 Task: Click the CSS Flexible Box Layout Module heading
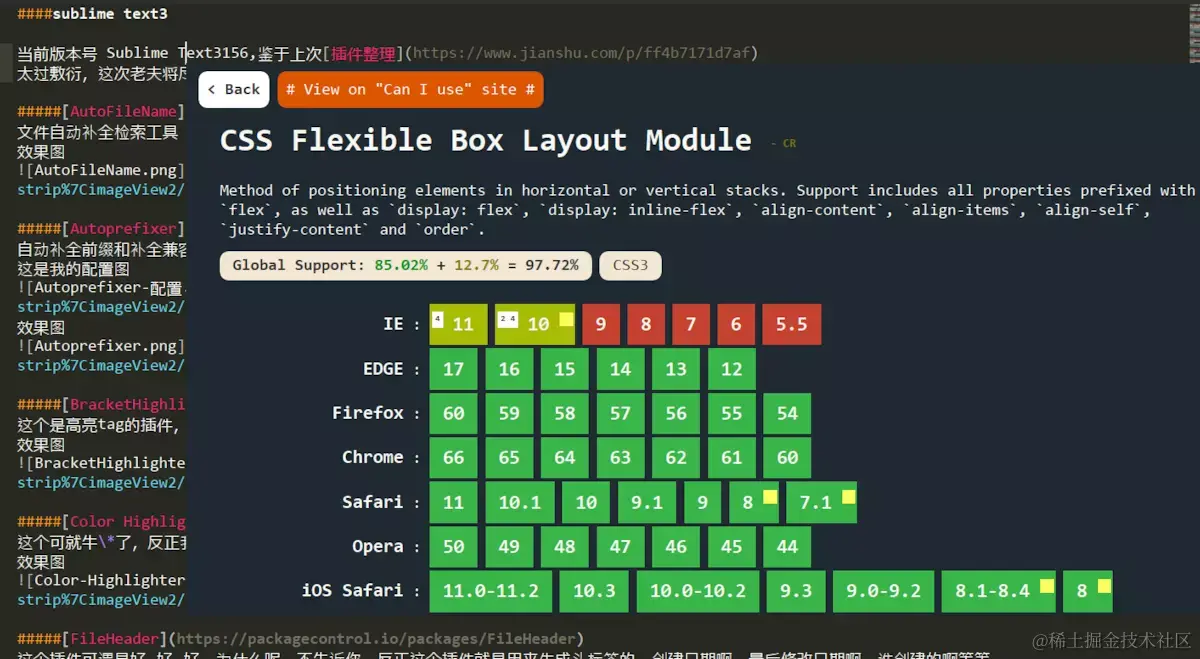(485, 140)
